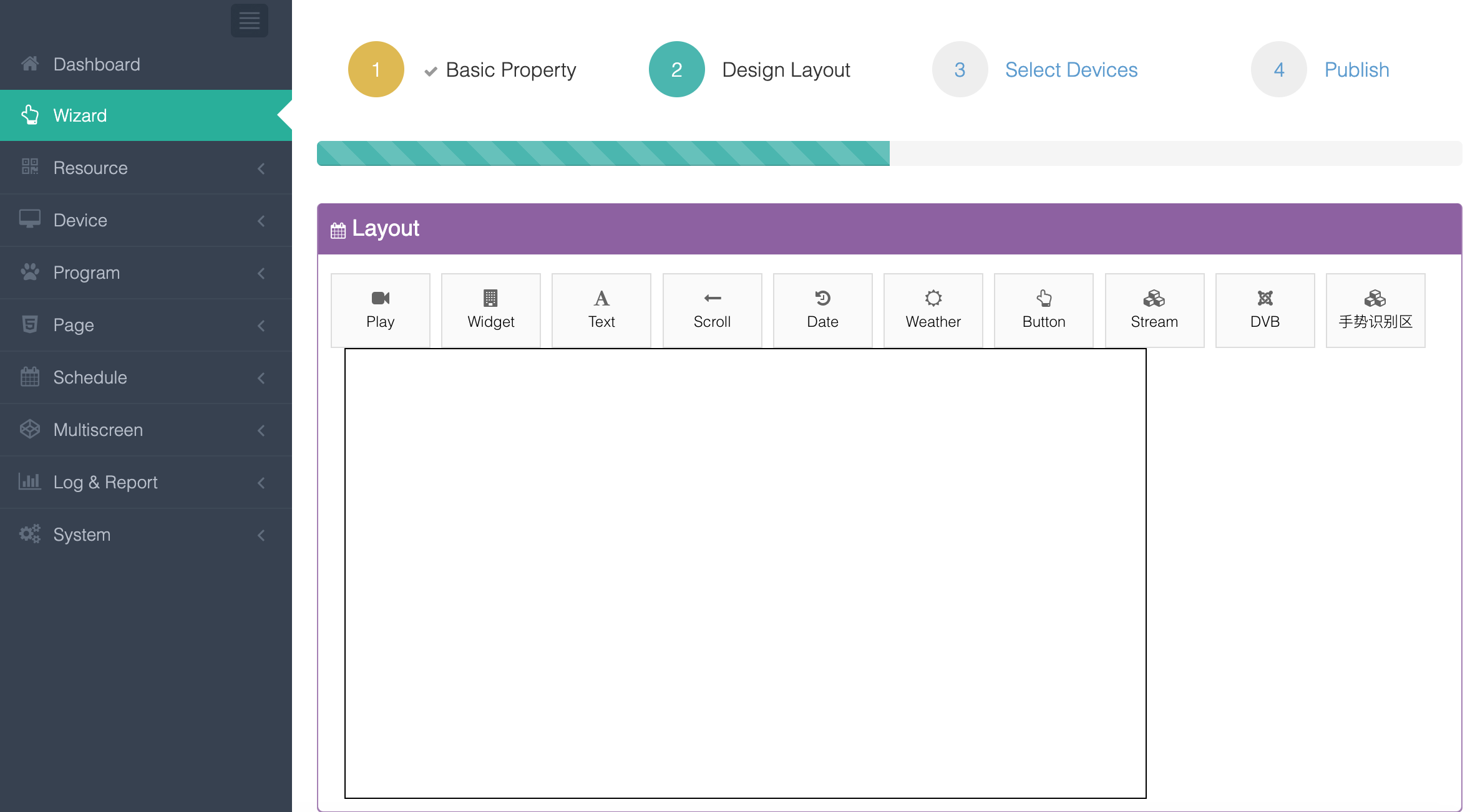Viewport: 1470px width, 812px height.
Task: Select the Text tool in the Layout panel
Action: (x=601, y=309)
